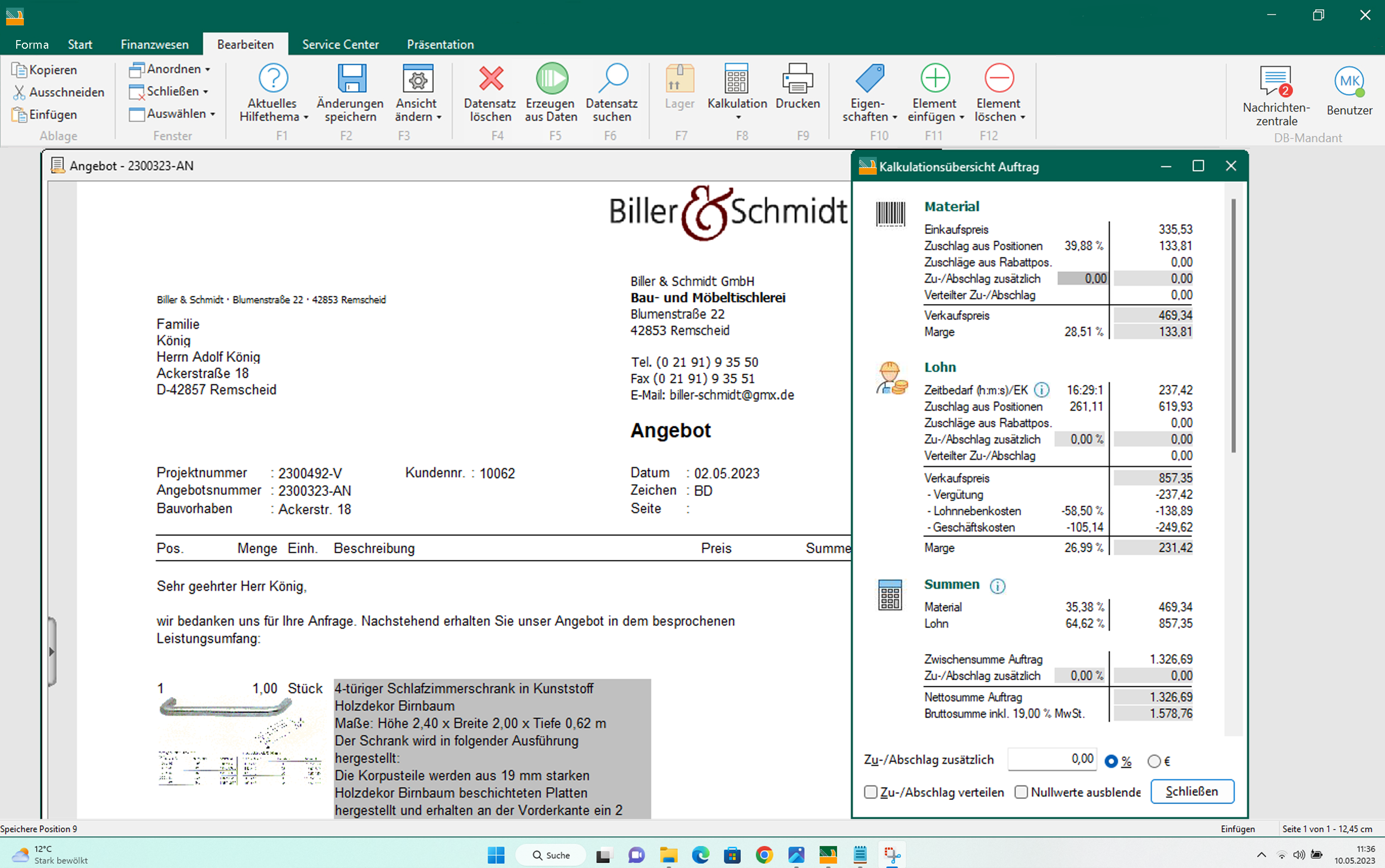Viewport: 1385px width, 868px height.
Task: Open the Forma tab
Action: pyautogui.click(x=31, y=44)
